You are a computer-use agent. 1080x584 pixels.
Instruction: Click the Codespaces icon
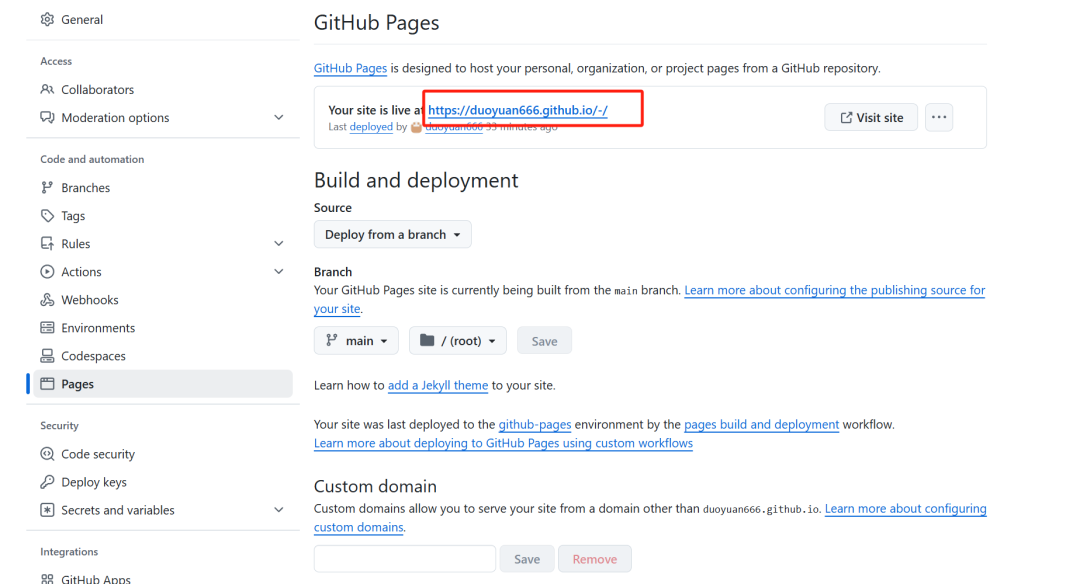coord(47,356)
